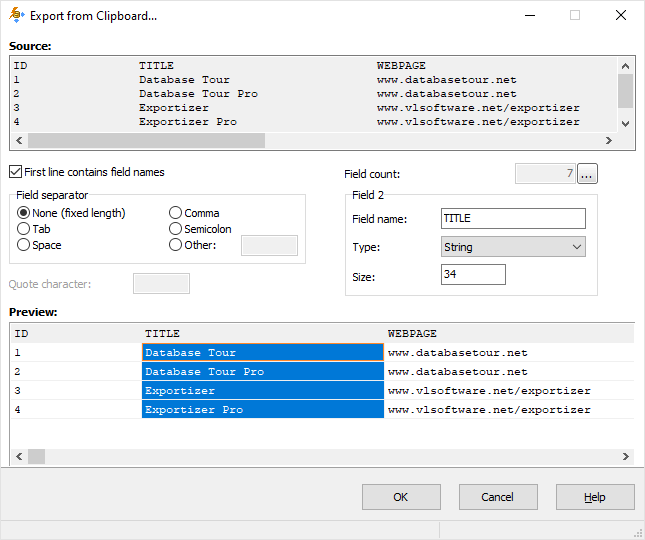The height and width of the screenshot is (540, 645).
Task: Click 'TITLE' header in Source text
Action: point(156,66)
